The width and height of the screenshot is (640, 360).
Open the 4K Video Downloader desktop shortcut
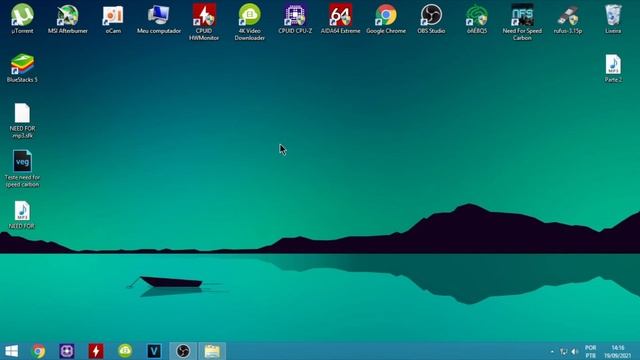pos(250,22)
